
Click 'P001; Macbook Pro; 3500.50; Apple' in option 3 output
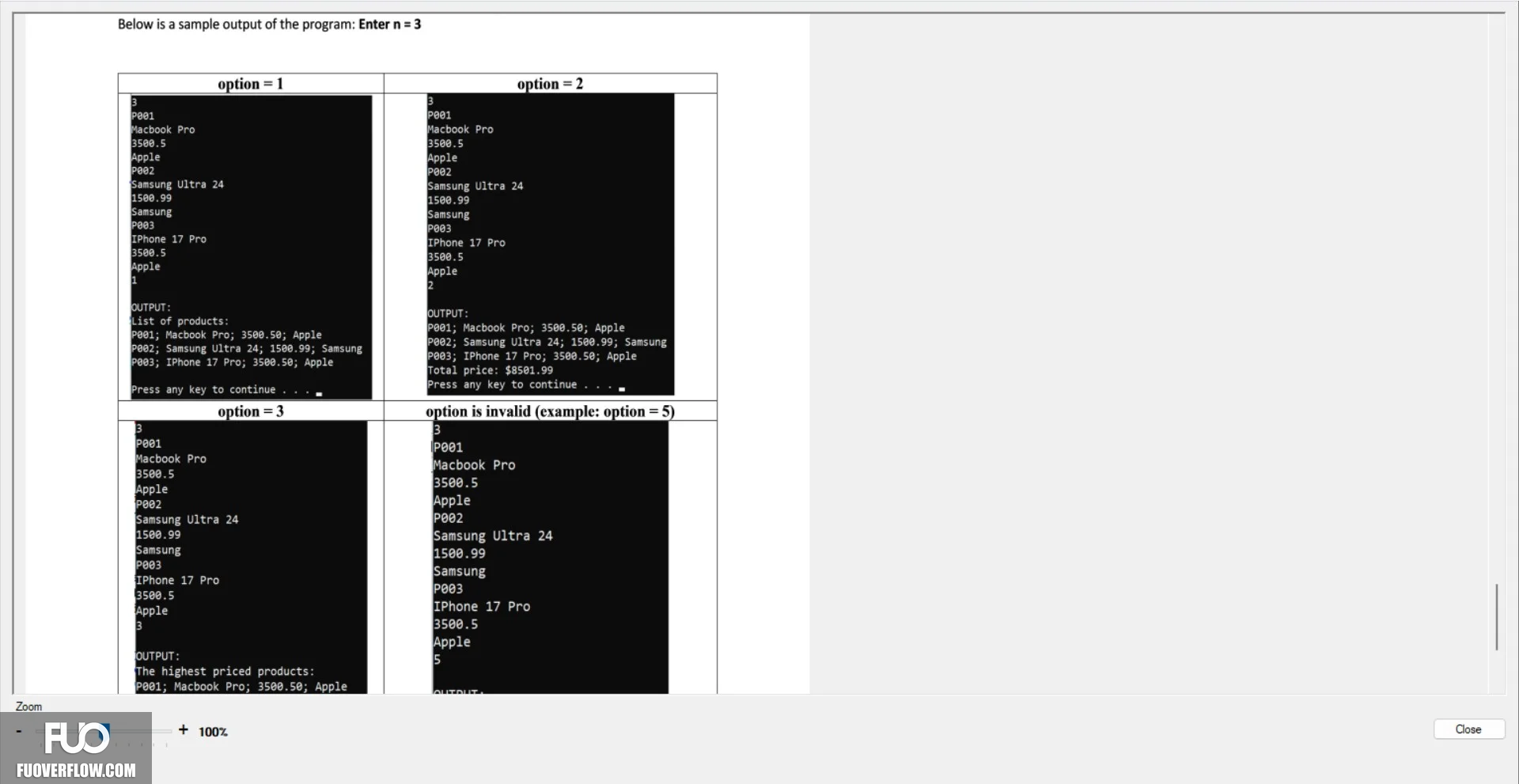point(241,687)
